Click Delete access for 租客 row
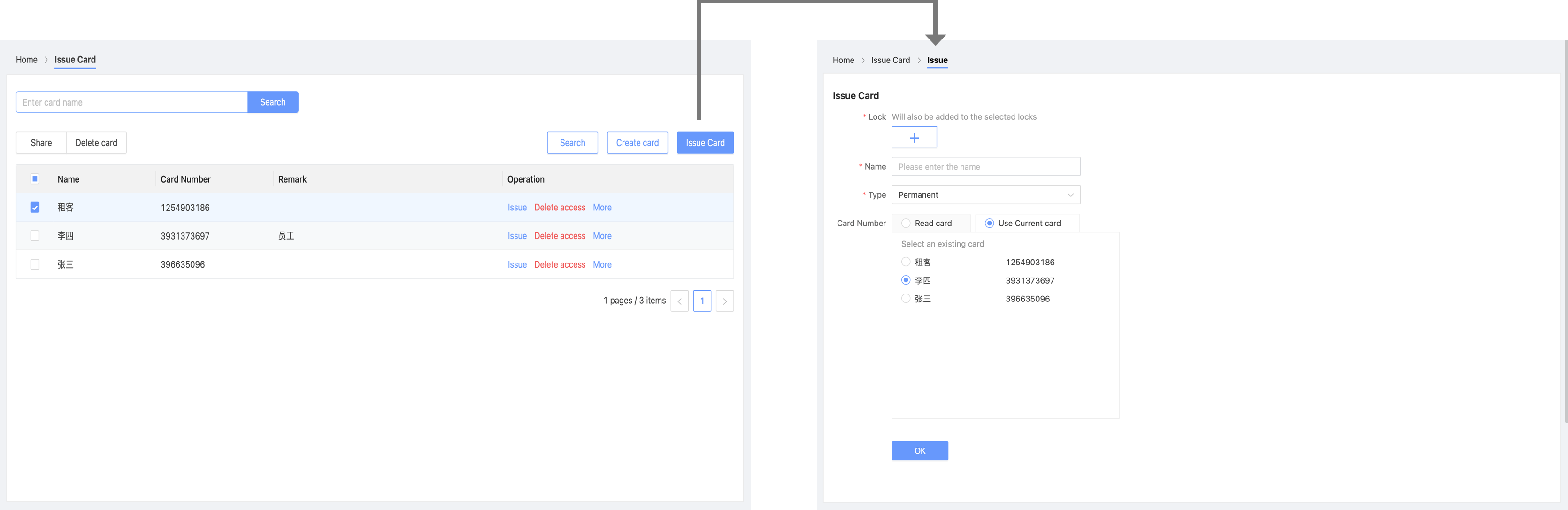This screenshot has height=510, width=1568. click(x=560, y=208)
